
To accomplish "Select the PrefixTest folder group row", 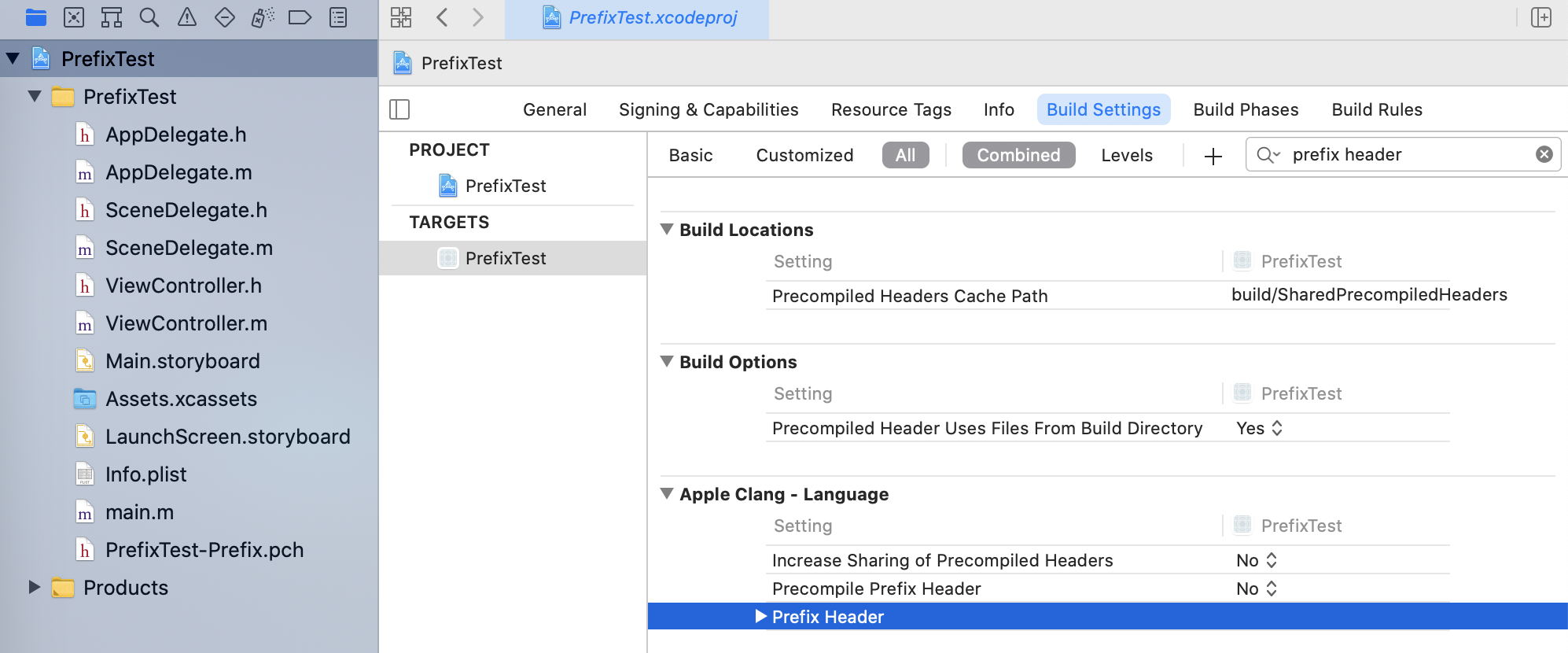I will coord(189,97).
